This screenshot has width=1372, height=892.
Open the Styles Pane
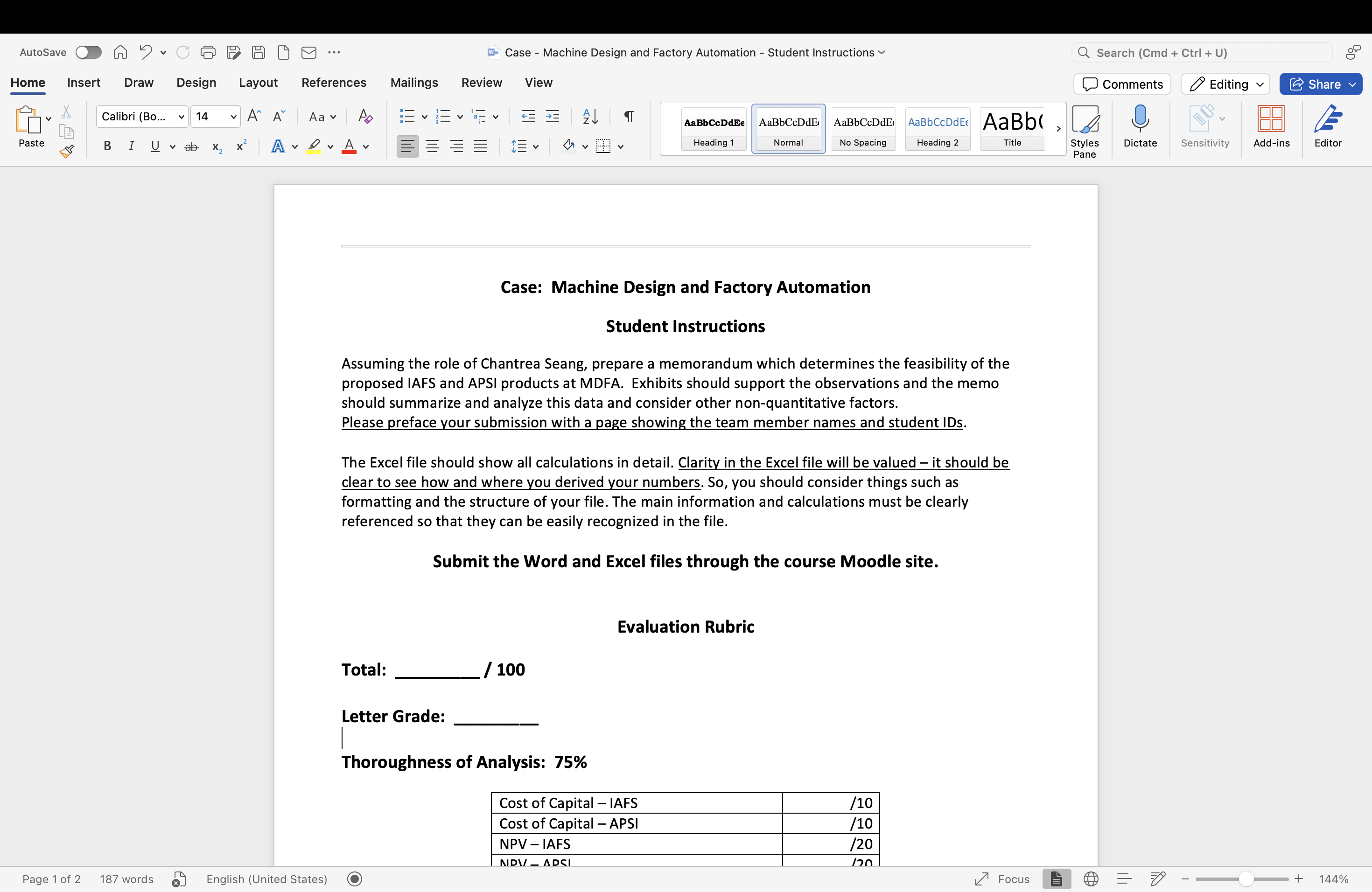pyautogui.click(x=1086, y=128)
